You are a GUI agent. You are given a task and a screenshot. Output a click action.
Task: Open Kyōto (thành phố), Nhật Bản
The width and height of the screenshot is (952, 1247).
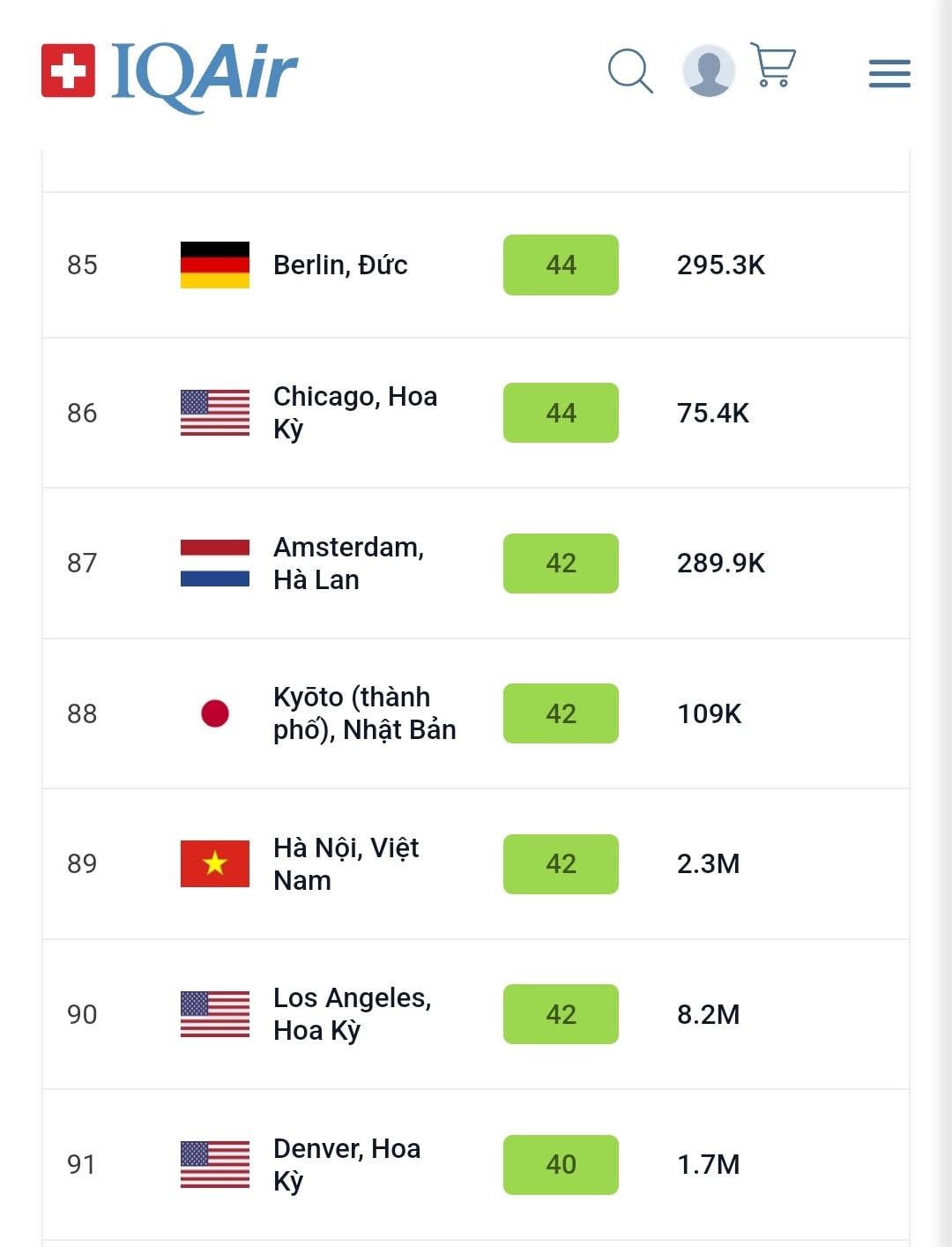pyautogui.click(x=364, y=713)
